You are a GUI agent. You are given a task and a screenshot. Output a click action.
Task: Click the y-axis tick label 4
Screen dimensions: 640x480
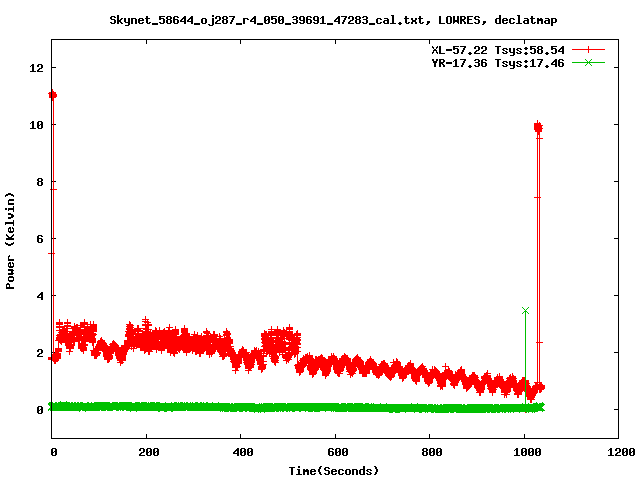click(x=40, y=296)
